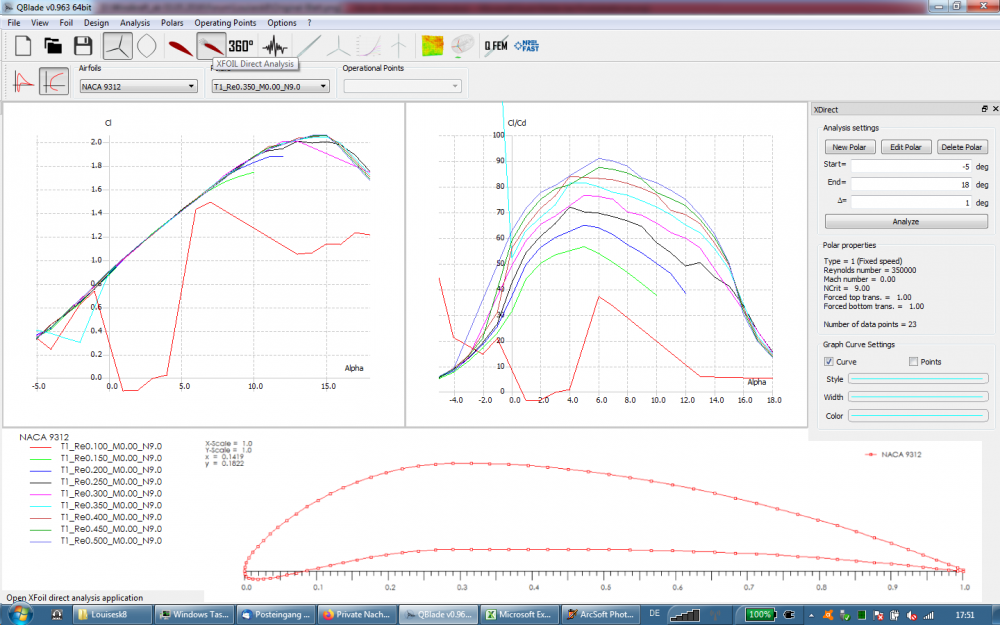Open the 360° polar extrapolation tool

[241, 45]
